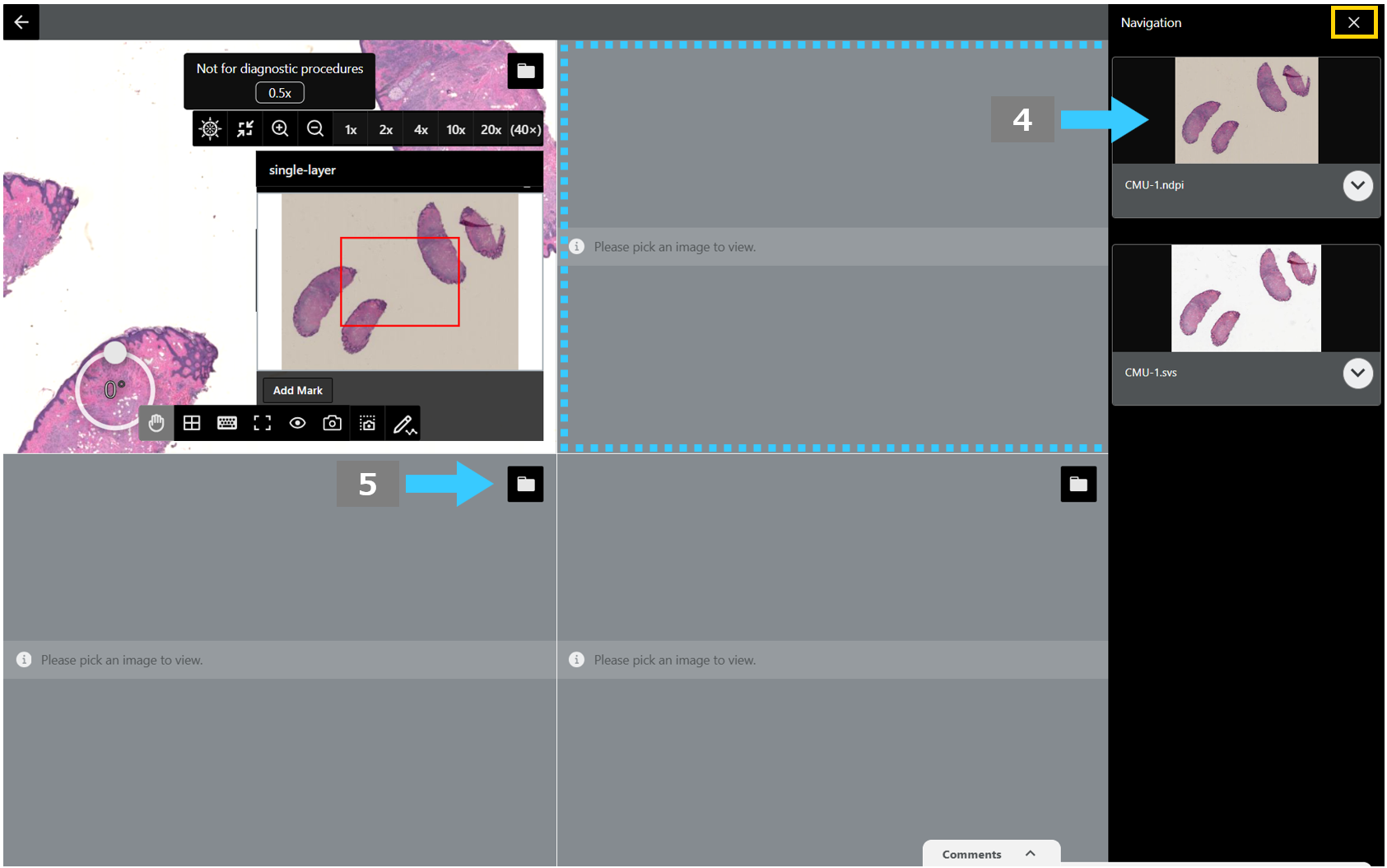This screenshot has height=868, width=1387.
Task: Open the grid layout icon
Action: 192,423
